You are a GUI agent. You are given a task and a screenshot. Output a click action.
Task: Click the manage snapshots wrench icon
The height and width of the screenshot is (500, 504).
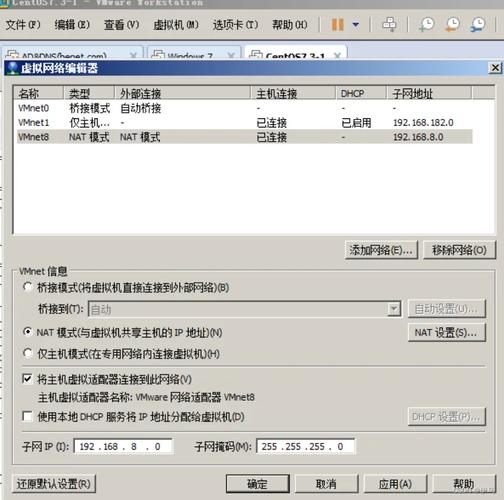click(x=478, y=24)
